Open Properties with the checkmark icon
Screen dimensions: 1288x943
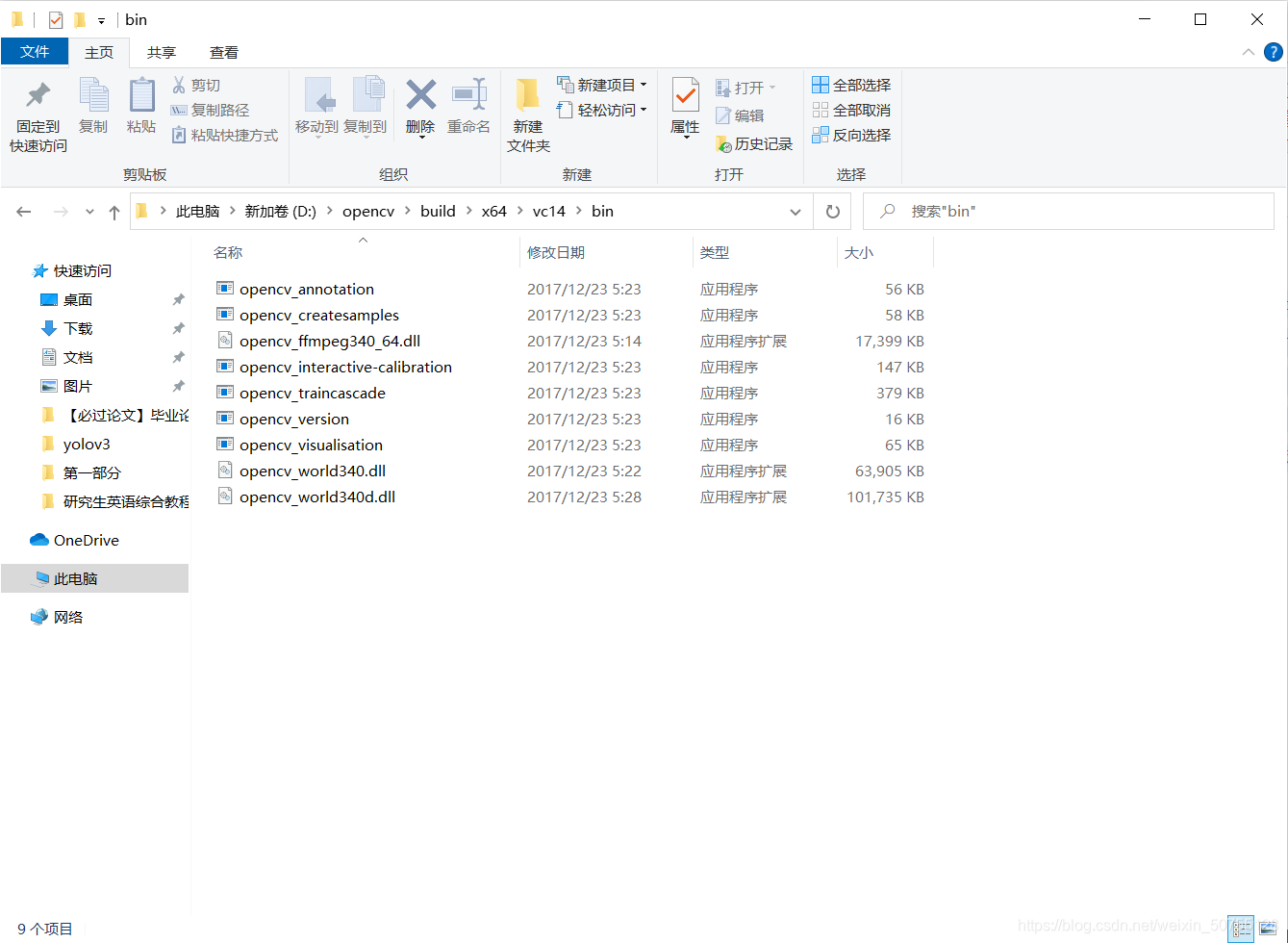[x=685, y=95]
